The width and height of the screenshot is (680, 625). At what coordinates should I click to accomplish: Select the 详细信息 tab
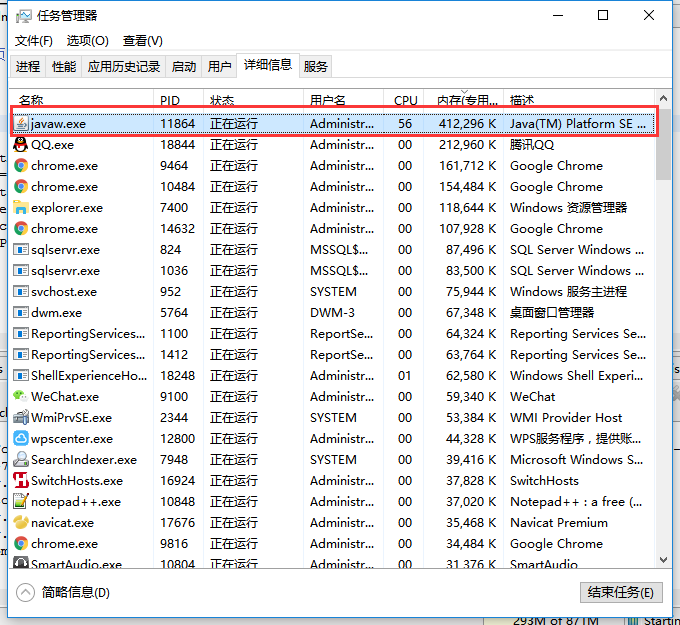point(268,65)
